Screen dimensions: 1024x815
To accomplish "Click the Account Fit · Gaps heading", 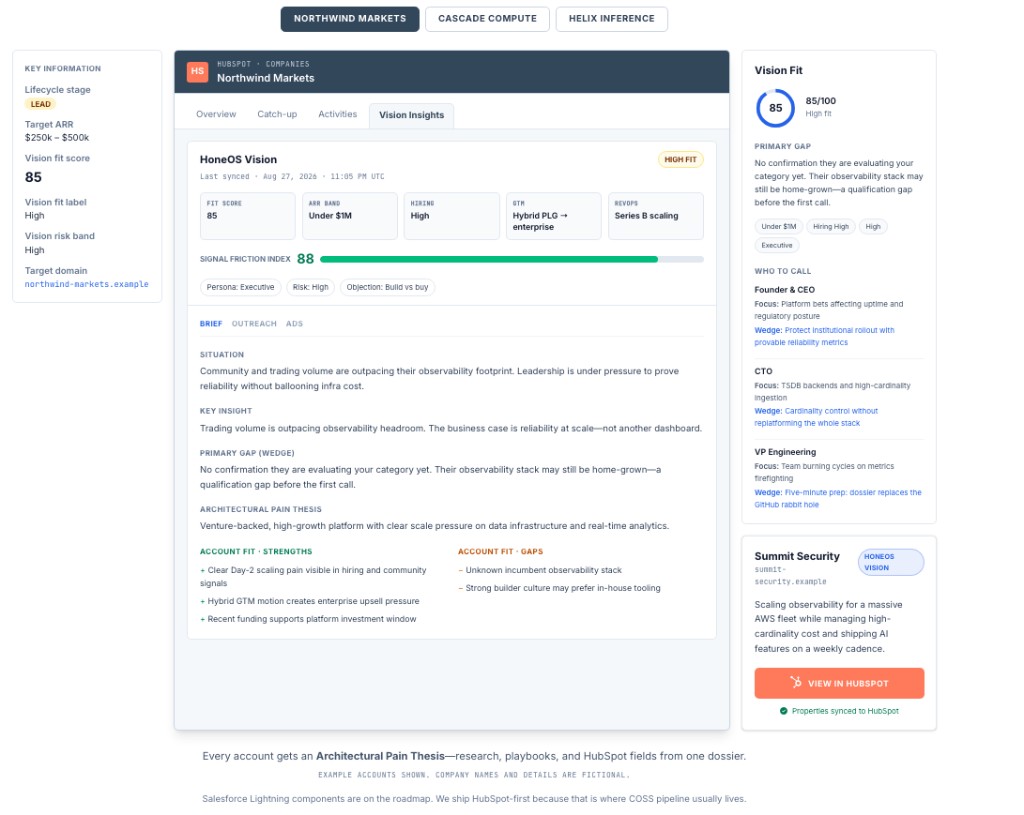I will [500, 552].
